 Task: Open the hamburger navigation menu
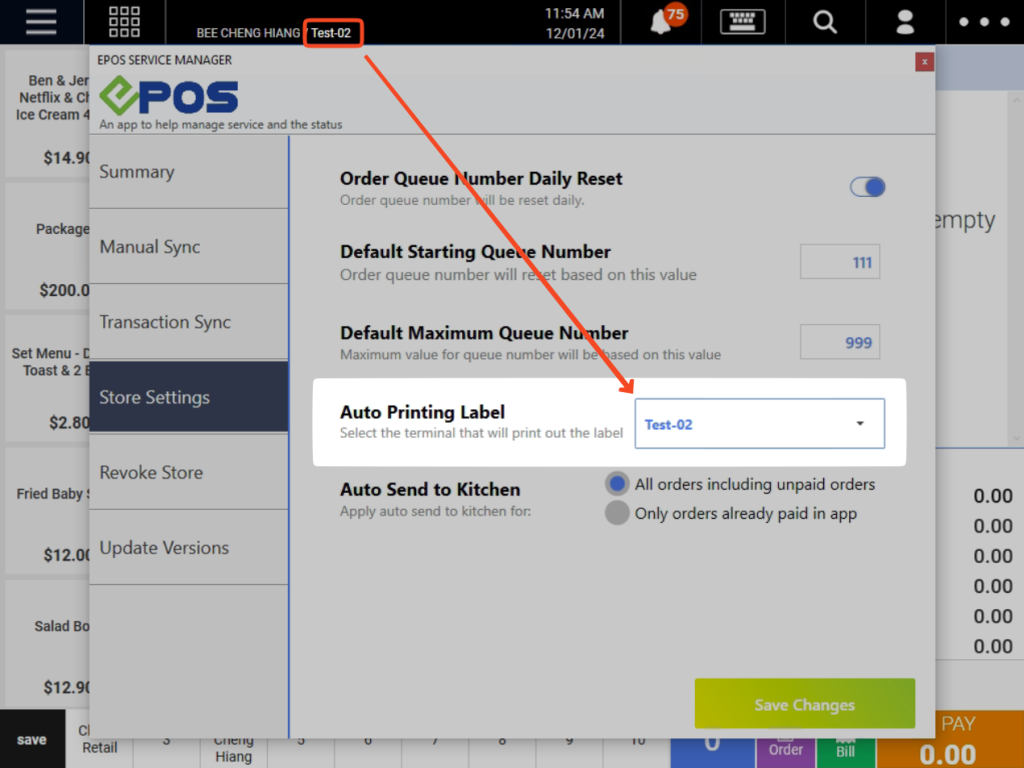point(39,22)
